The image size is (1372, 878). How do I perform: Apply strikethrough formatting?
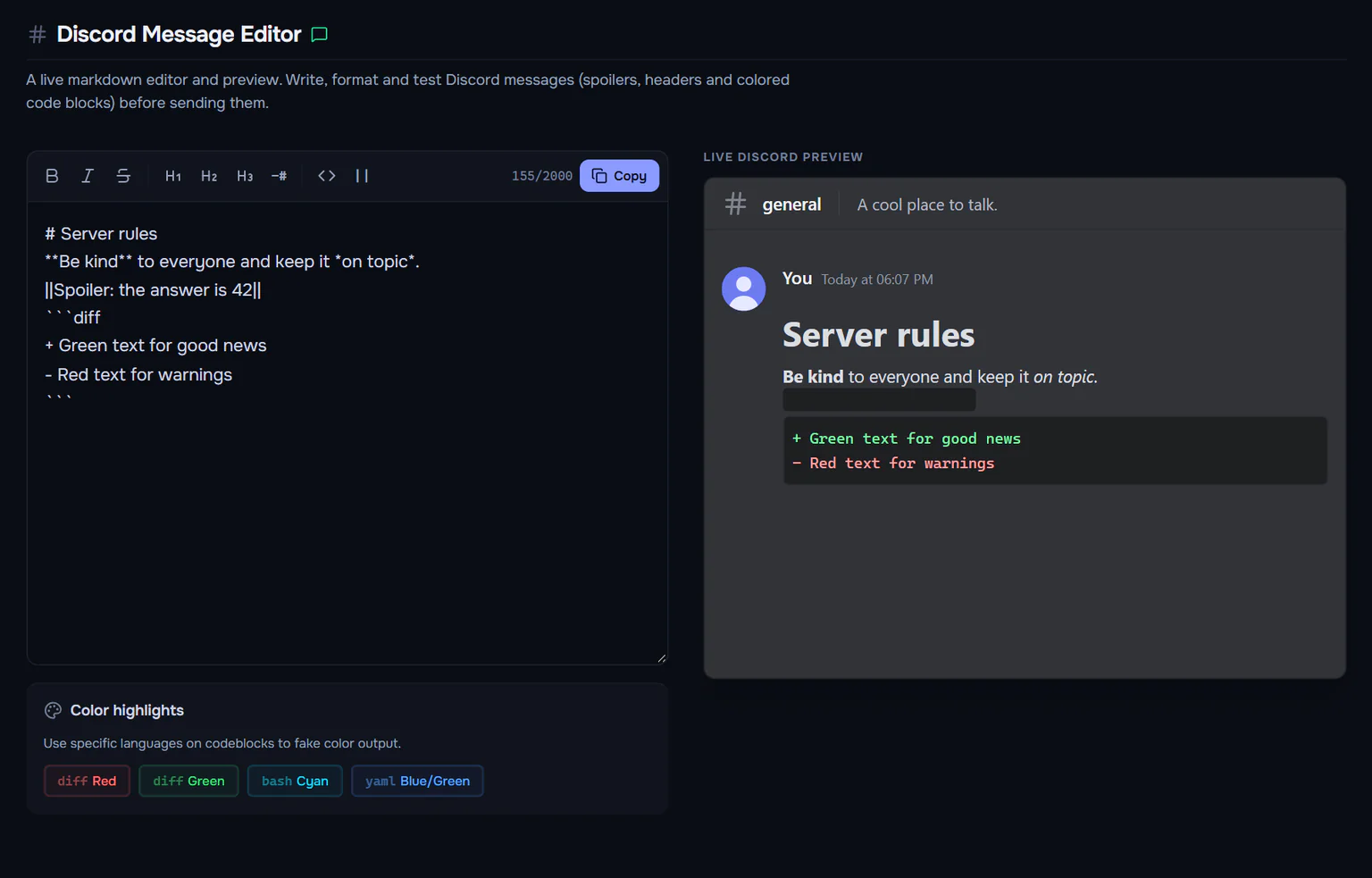pyautogui.click(x=123, y=176)
